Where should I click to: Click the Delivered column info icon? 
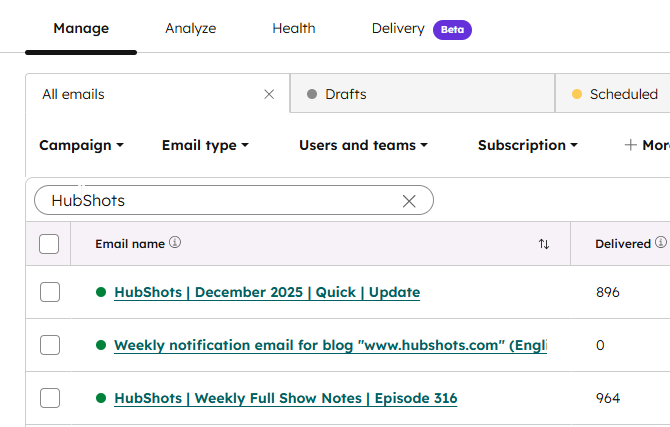point(660,243)
